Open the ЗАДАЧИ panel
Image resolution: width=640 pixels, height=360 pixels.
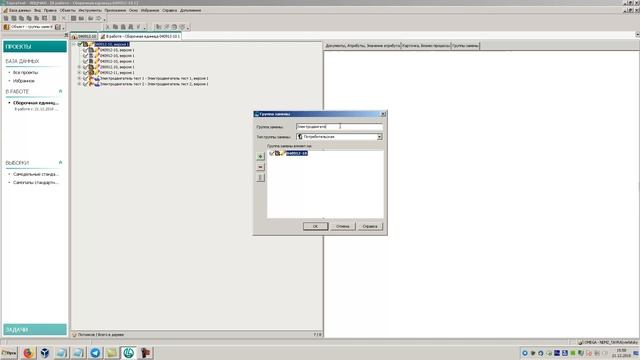point(35,329)
